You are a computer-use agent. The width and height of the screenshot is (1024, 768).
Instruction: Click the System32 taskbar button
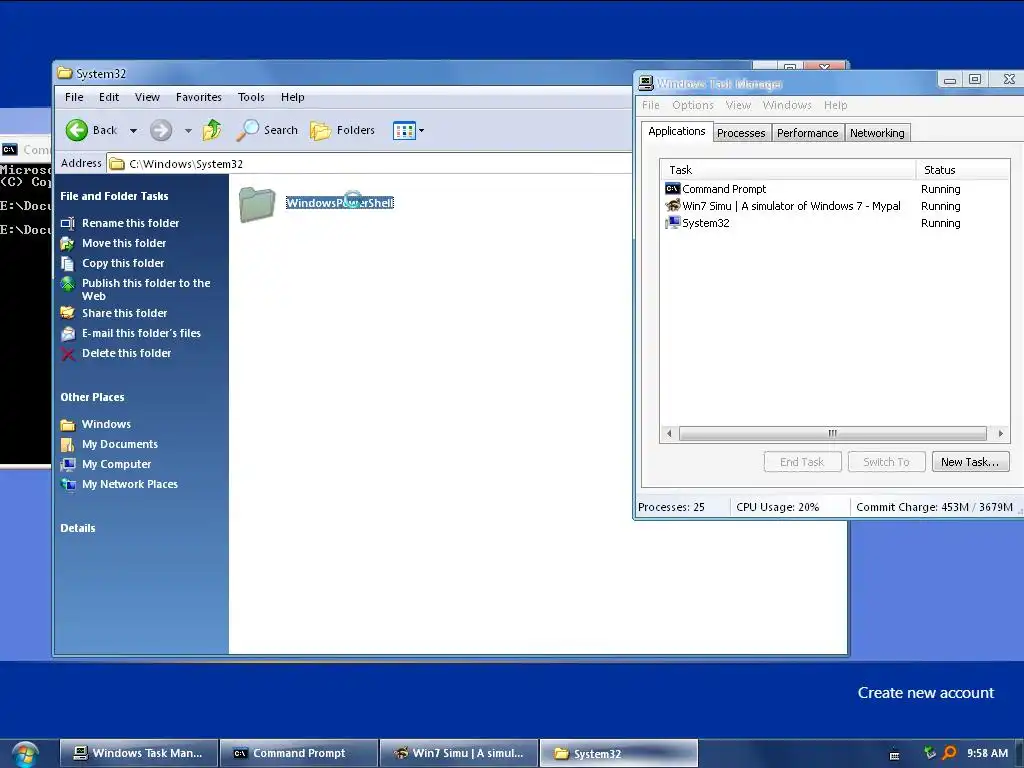(619, 753)
